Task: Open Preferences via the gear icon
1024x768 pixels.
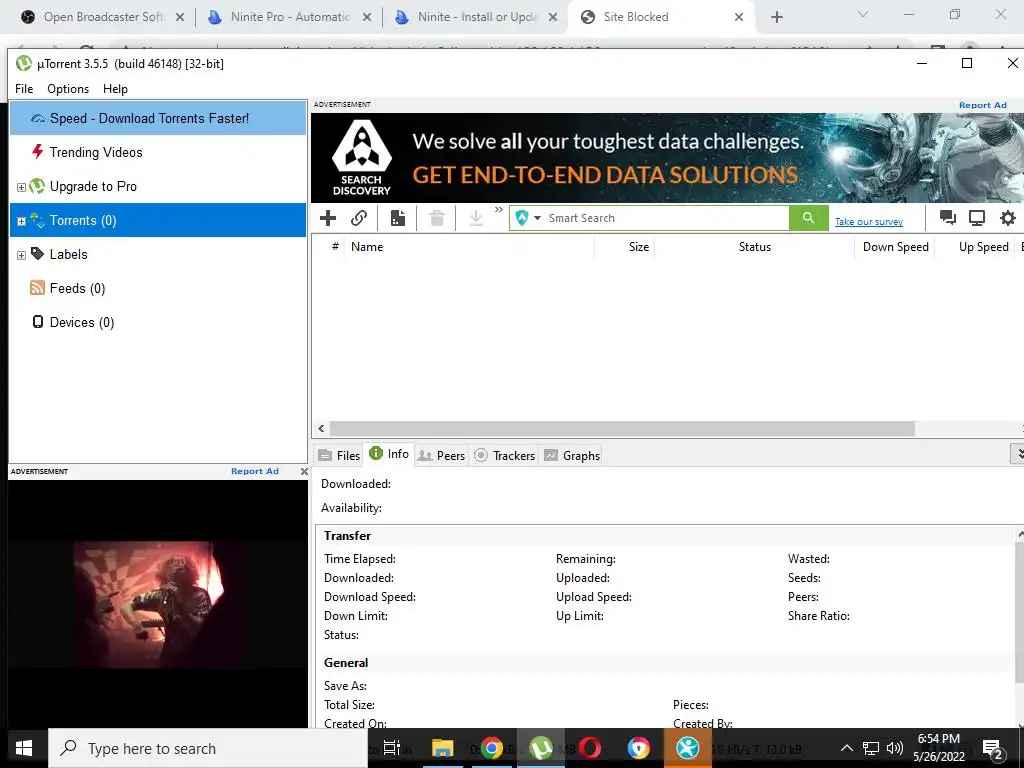Action: [1008, 218]
